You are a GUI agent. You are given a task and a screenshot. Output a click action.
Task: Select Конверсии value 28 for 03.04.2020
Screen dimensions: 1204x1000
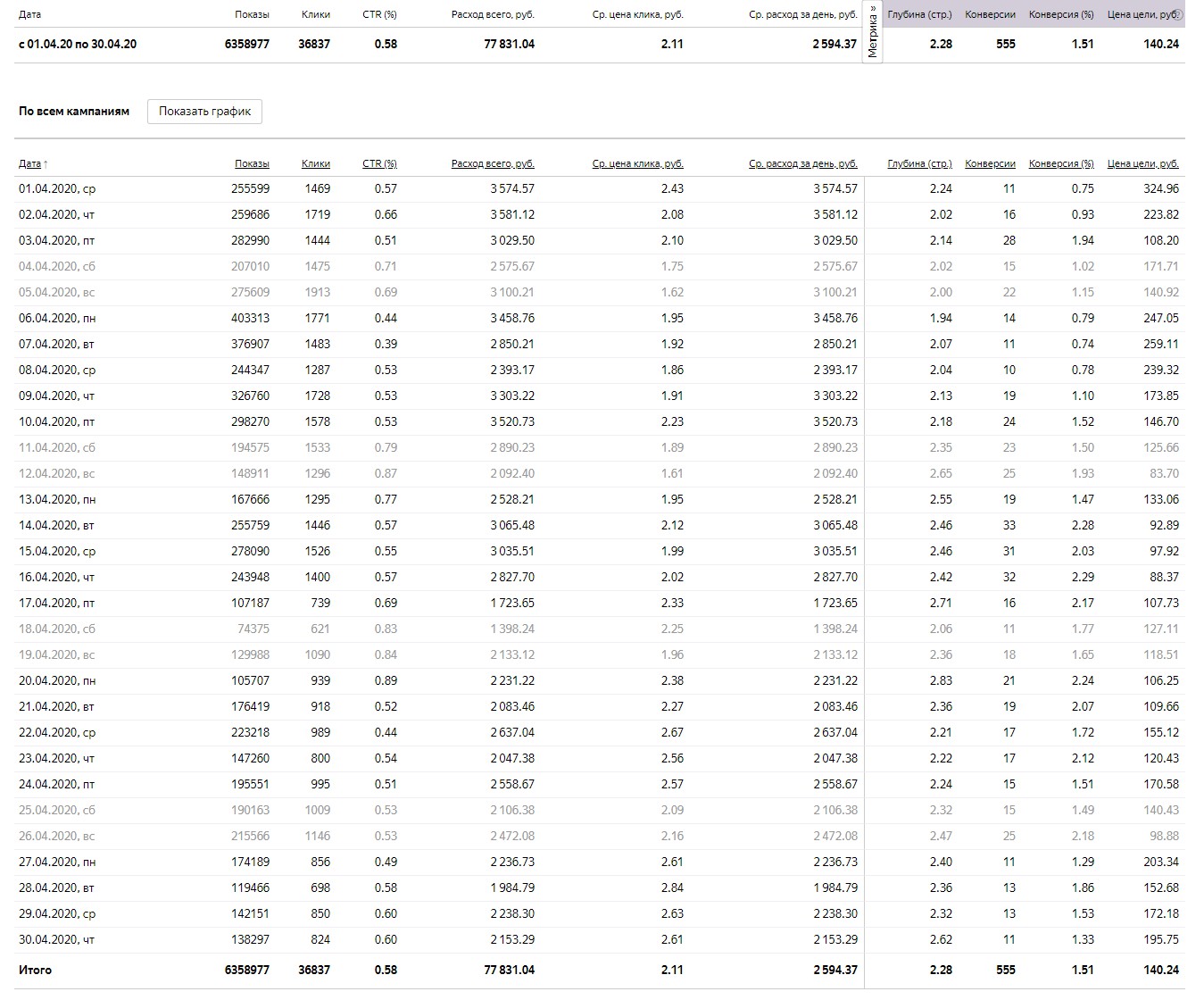click(x=1009, y=240)
